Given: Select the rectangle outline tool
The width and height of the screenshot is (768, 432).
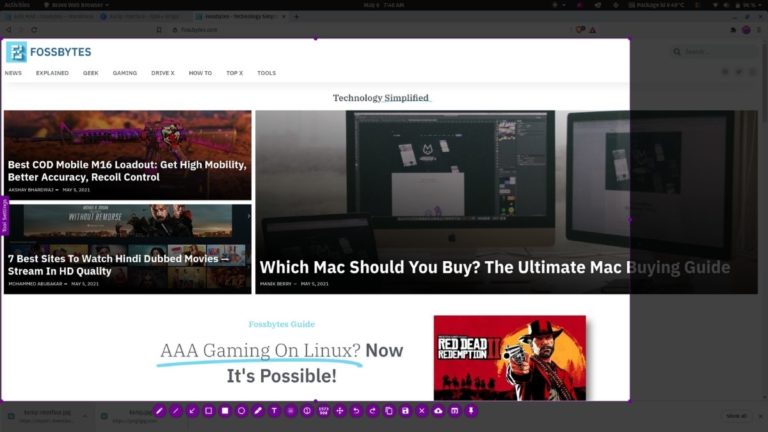Looking at the screenshot, I should click(x=208, y=411).
